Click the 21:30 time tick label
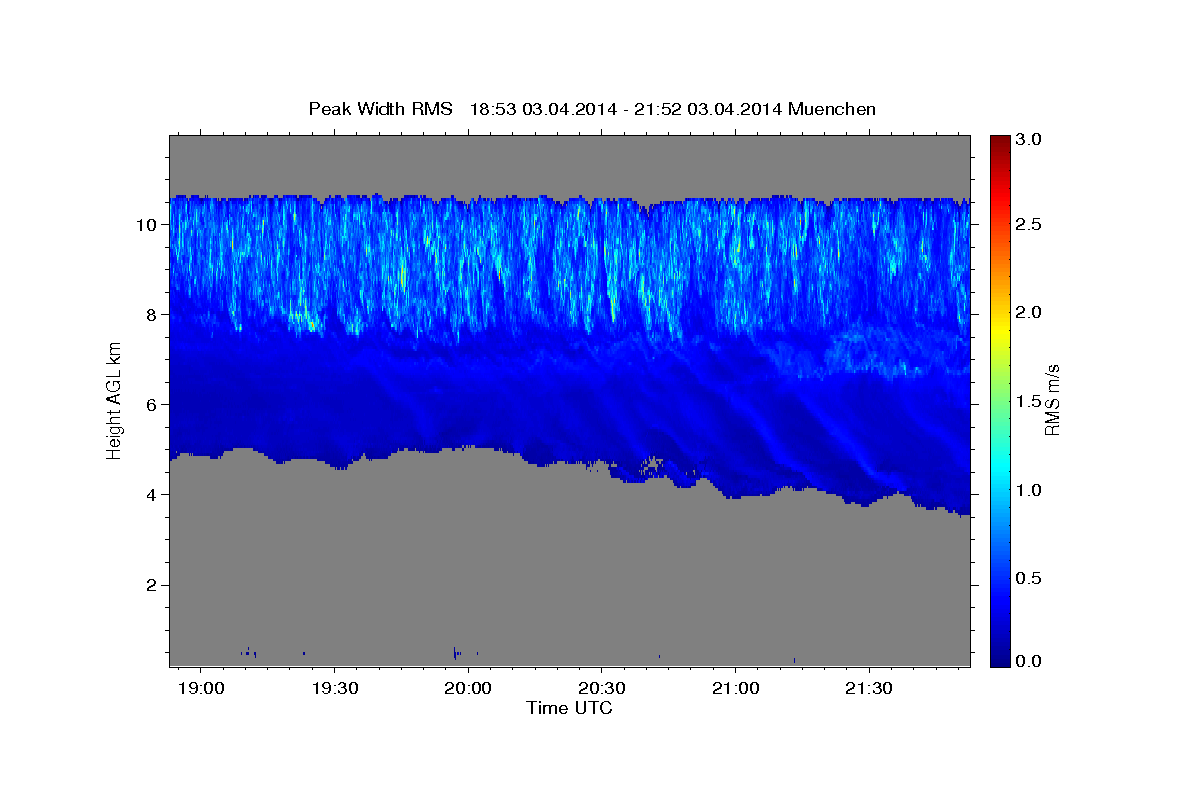 click(869, 688)
